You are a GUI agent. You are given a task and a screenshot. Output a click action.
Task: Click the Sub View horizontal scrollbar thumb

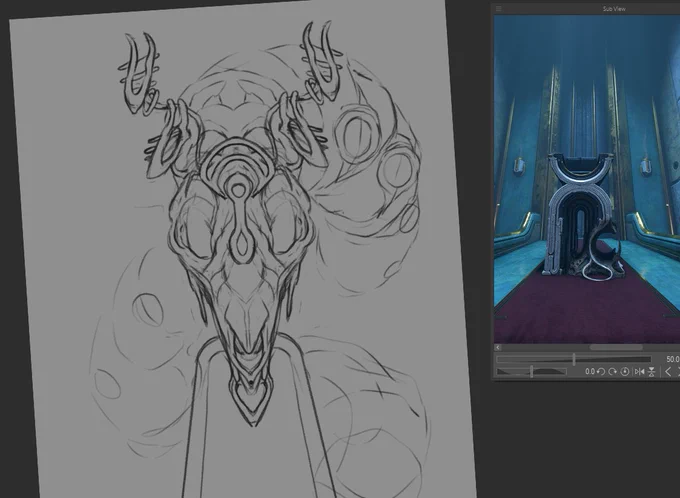(616, 347)
